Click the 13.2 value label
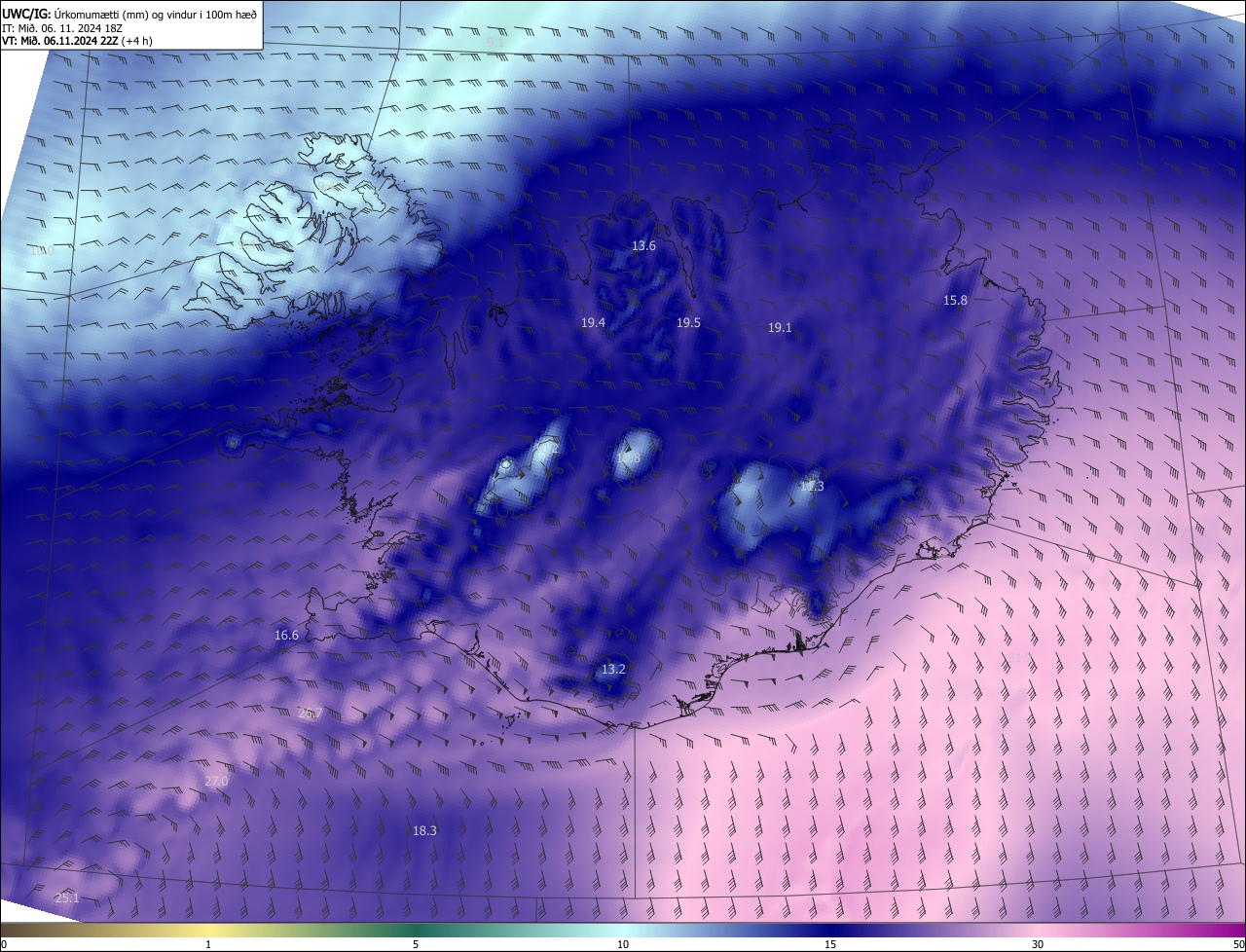 [x=612, y=669]
